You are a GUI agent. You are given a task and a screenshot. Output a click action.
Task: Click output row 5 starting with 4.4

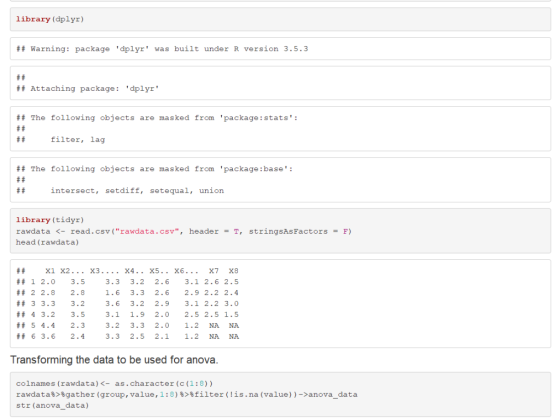[127, 326]
